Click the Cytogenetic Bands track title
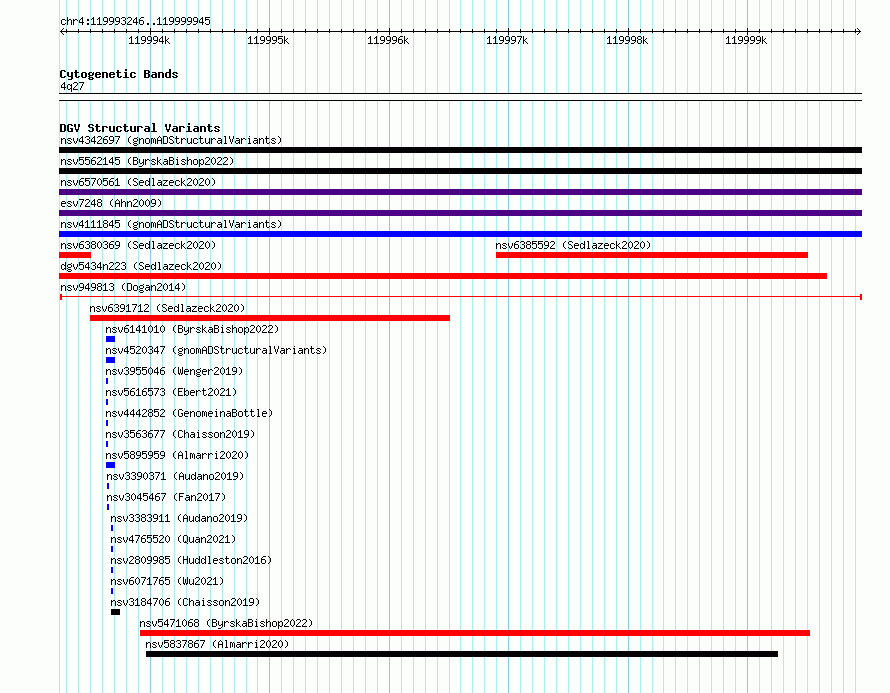Viewport: 890px width, 693px height. (119, 74)
